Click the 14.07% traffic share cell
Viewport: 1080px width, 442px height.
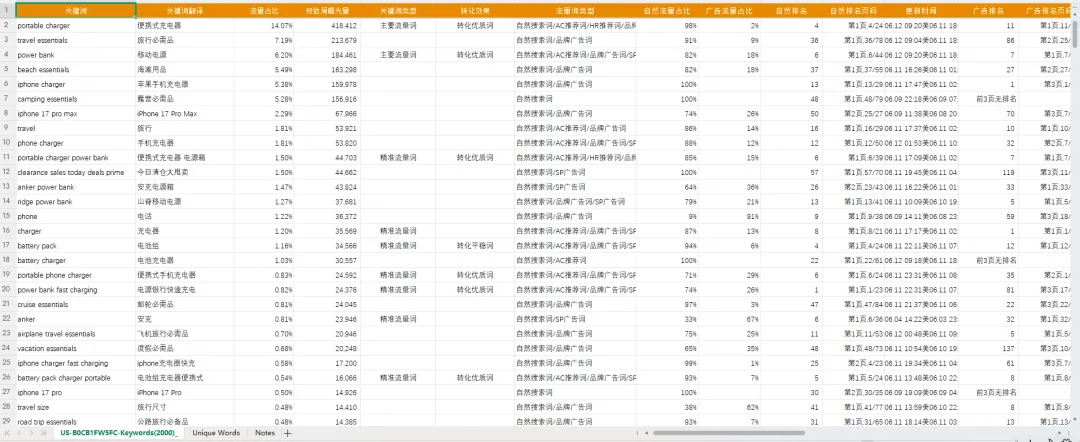(264, 25)
